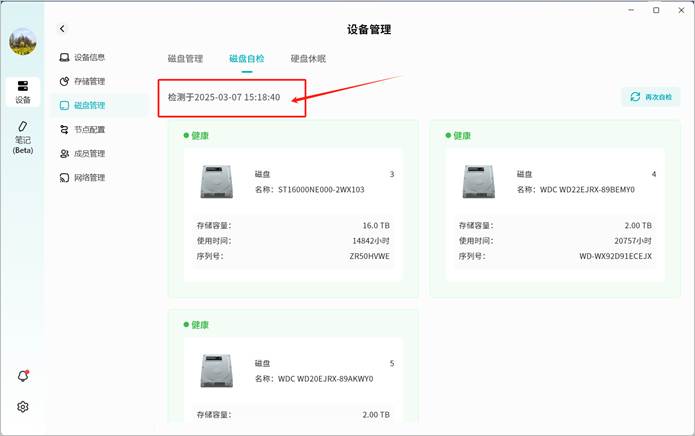Open 节点配置 in the navigation list
The image size is (695, 436).
pos(88,129)
